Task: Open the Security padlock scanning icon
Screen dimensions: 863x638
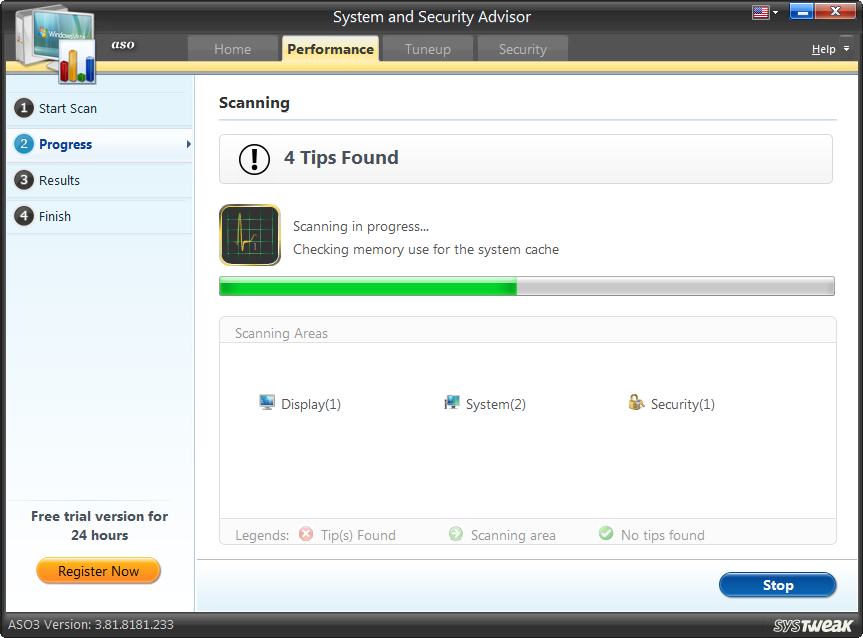Action: tap(637, 402)
